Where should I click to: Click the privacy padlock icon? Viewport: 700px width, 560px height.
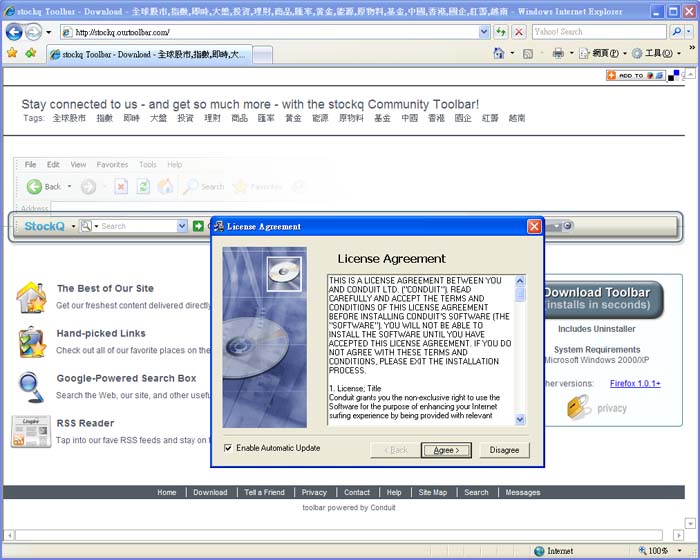tap(579, 407)
